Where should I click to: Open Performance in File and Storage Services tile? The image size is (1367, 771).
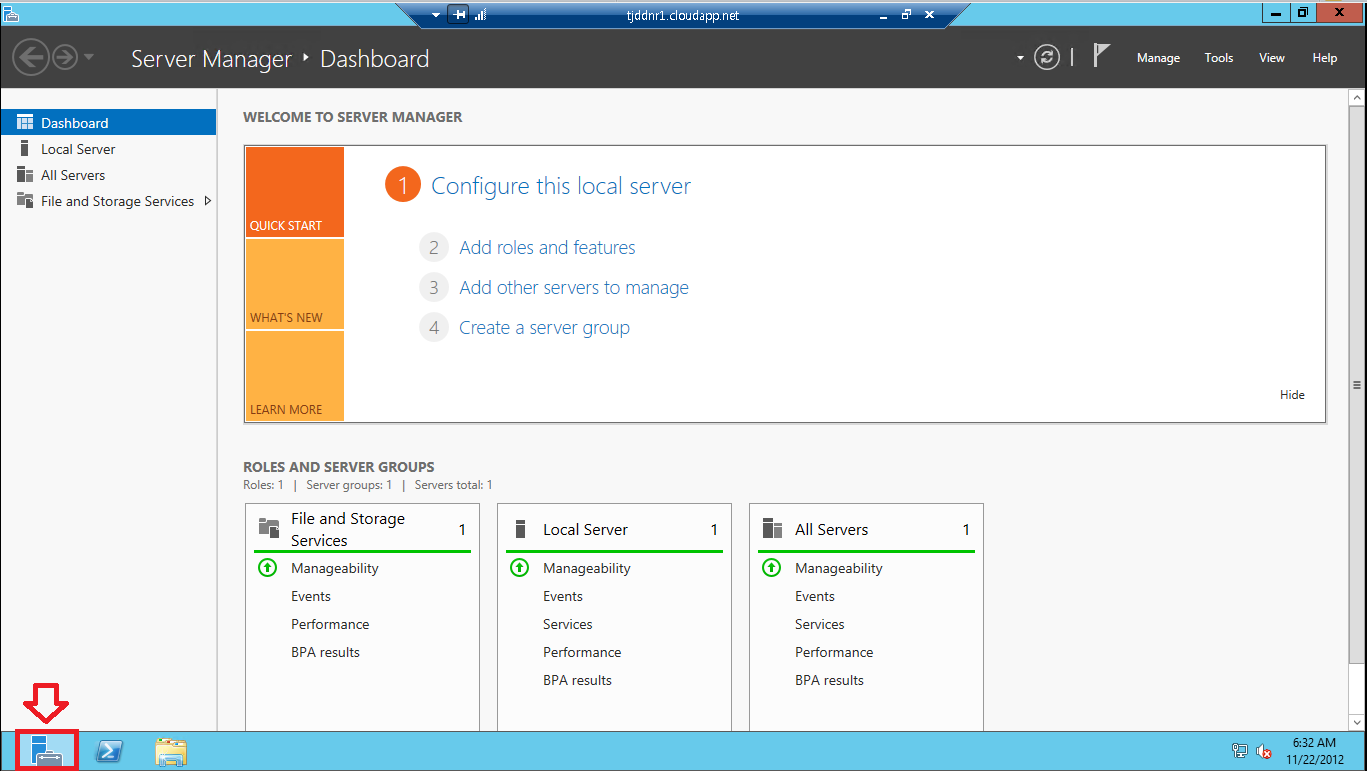[330, 624]
